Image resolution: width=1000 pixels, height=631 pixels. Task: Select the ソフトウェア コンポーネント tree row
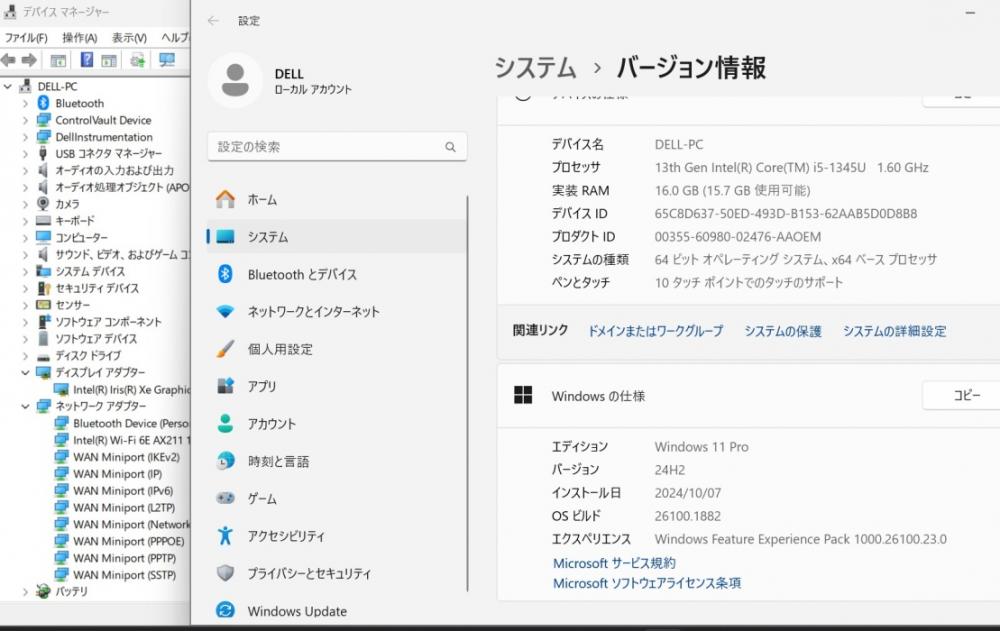(108, 322)
